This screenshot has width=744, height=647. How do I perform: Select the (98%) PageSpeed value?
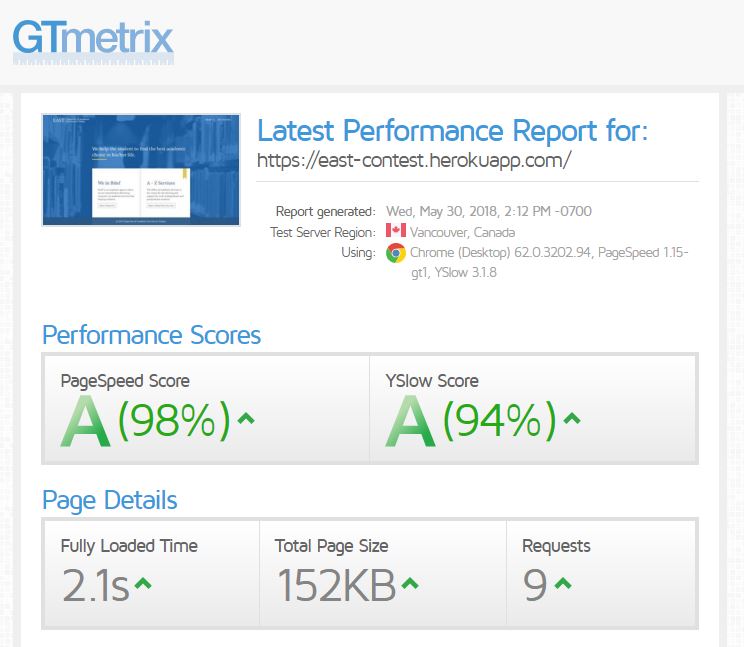click(174, 420)
